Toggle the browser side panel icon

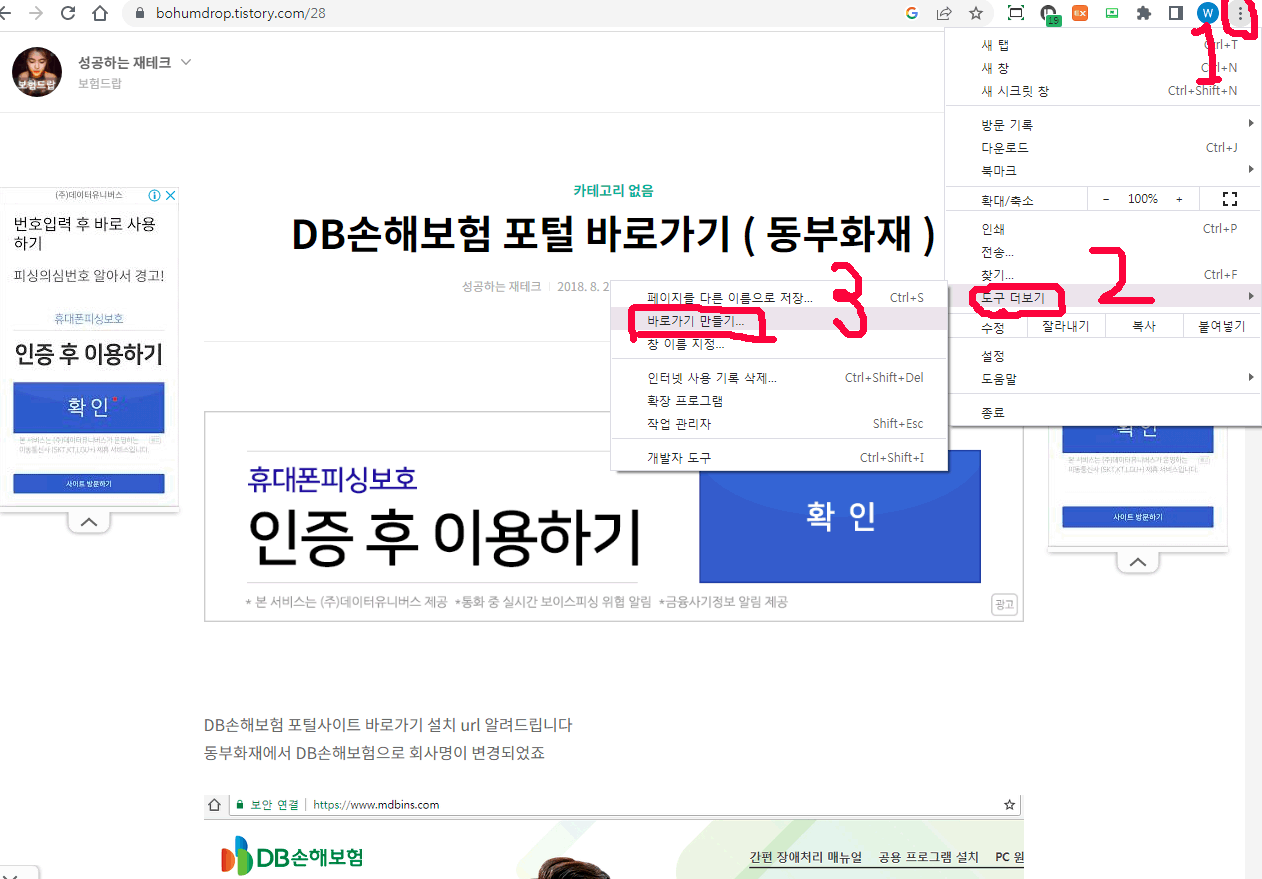(1176, 13)
